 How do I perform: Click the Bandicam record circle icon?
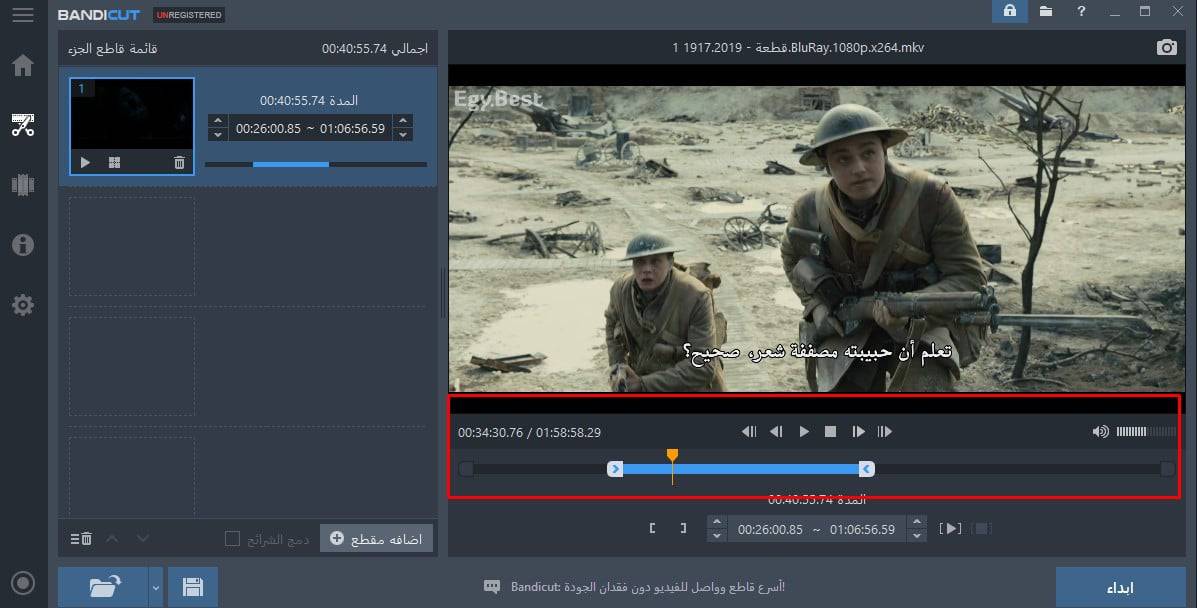point(23,583)
